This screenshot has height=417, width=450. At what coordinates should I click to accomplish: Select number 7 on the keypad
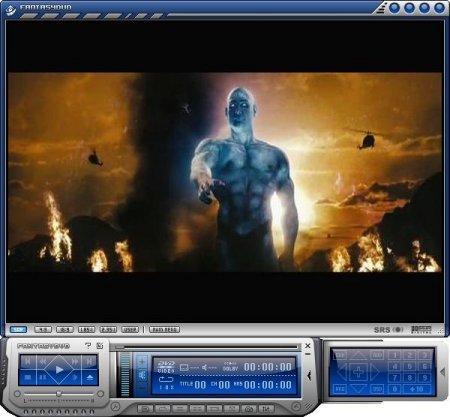(x=395, y=378)
